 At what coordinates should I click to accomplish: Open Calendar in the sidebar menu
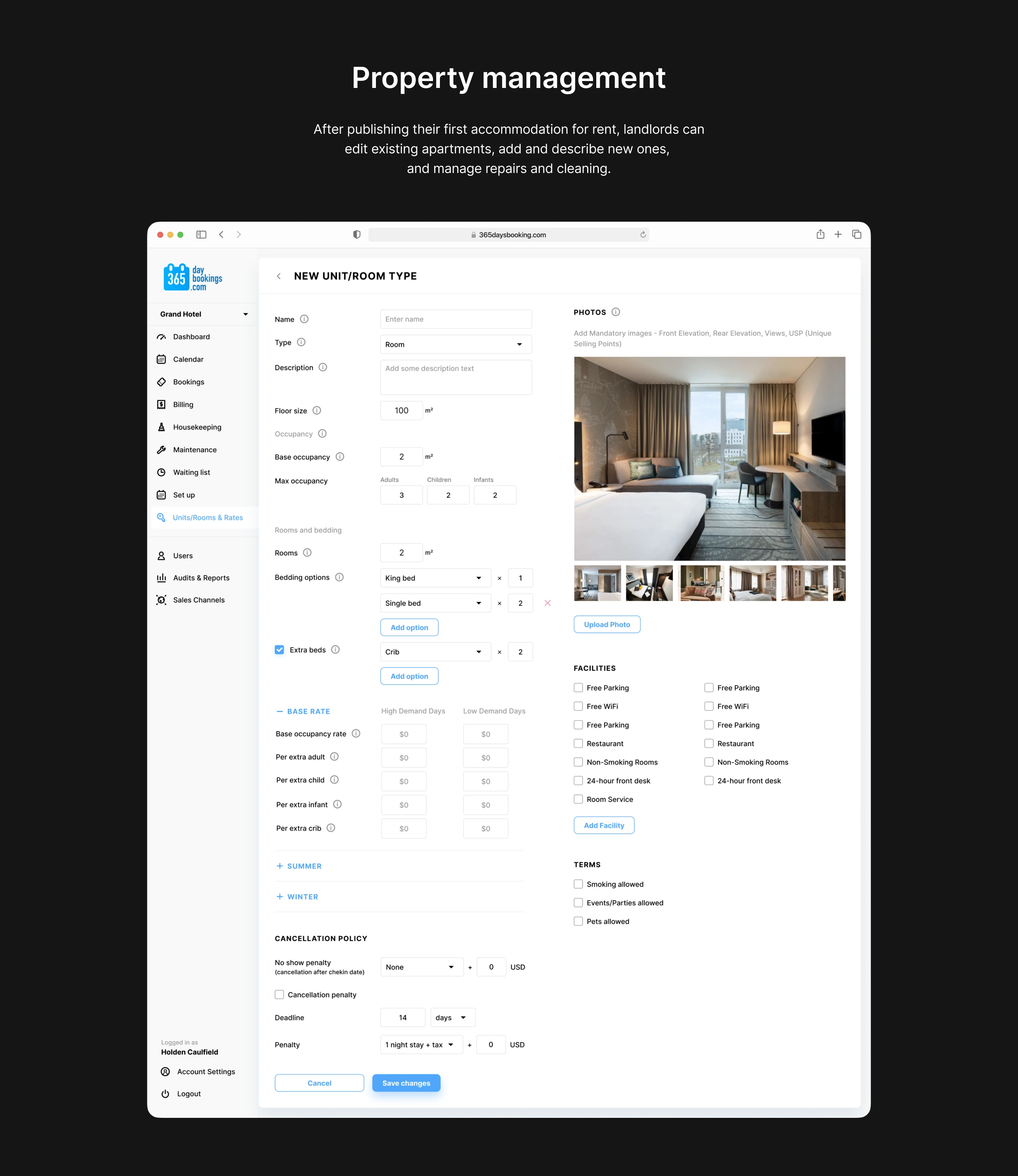(x=188, y=359)
